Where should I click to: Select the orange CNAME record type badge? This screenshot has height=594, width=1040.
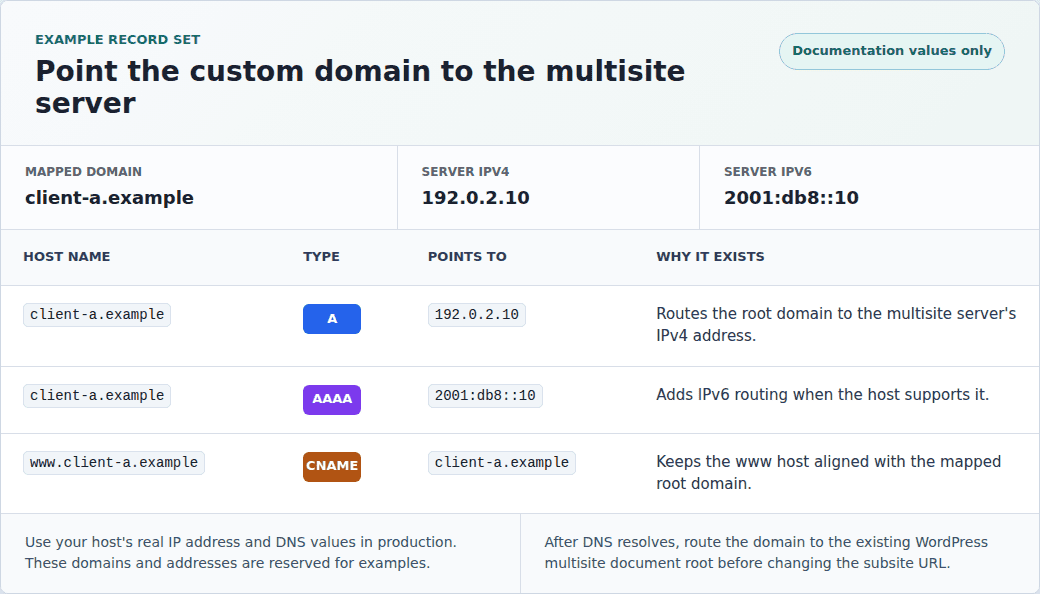pyautogui.click(x=332, y=467)
